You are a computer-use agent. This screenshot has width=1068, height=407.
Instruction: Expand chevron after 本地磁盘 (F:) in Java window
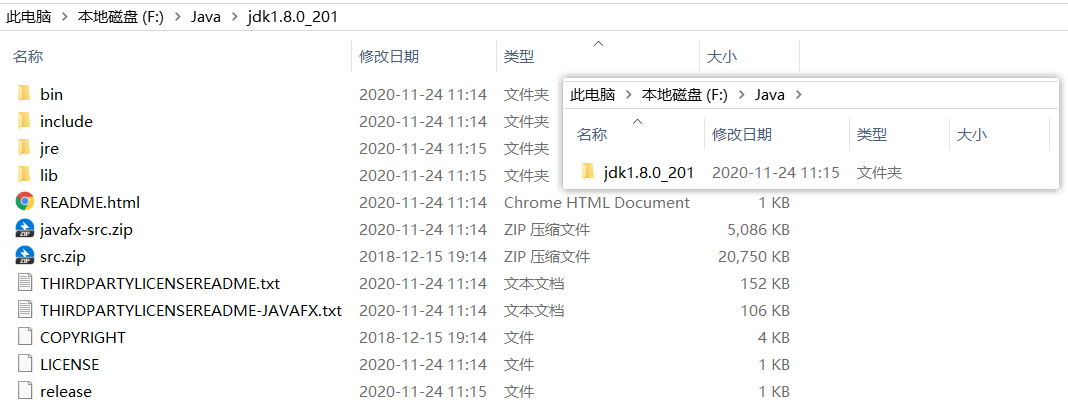tap(741, 95)
